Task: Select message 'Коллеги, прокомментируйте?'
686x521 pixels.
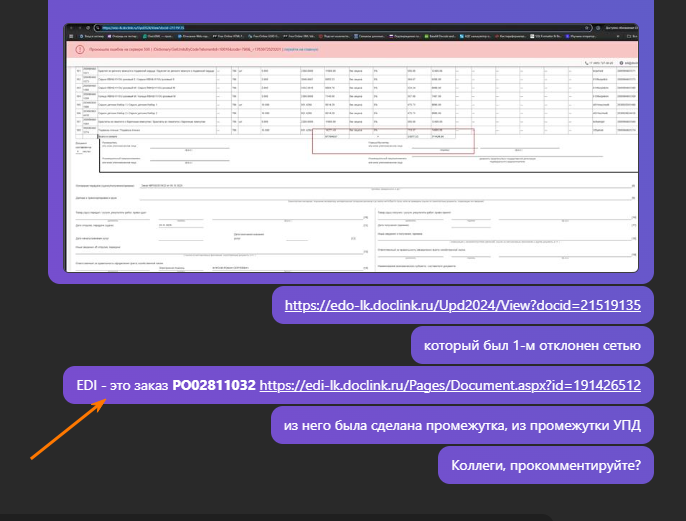Action: pos(546,465)
